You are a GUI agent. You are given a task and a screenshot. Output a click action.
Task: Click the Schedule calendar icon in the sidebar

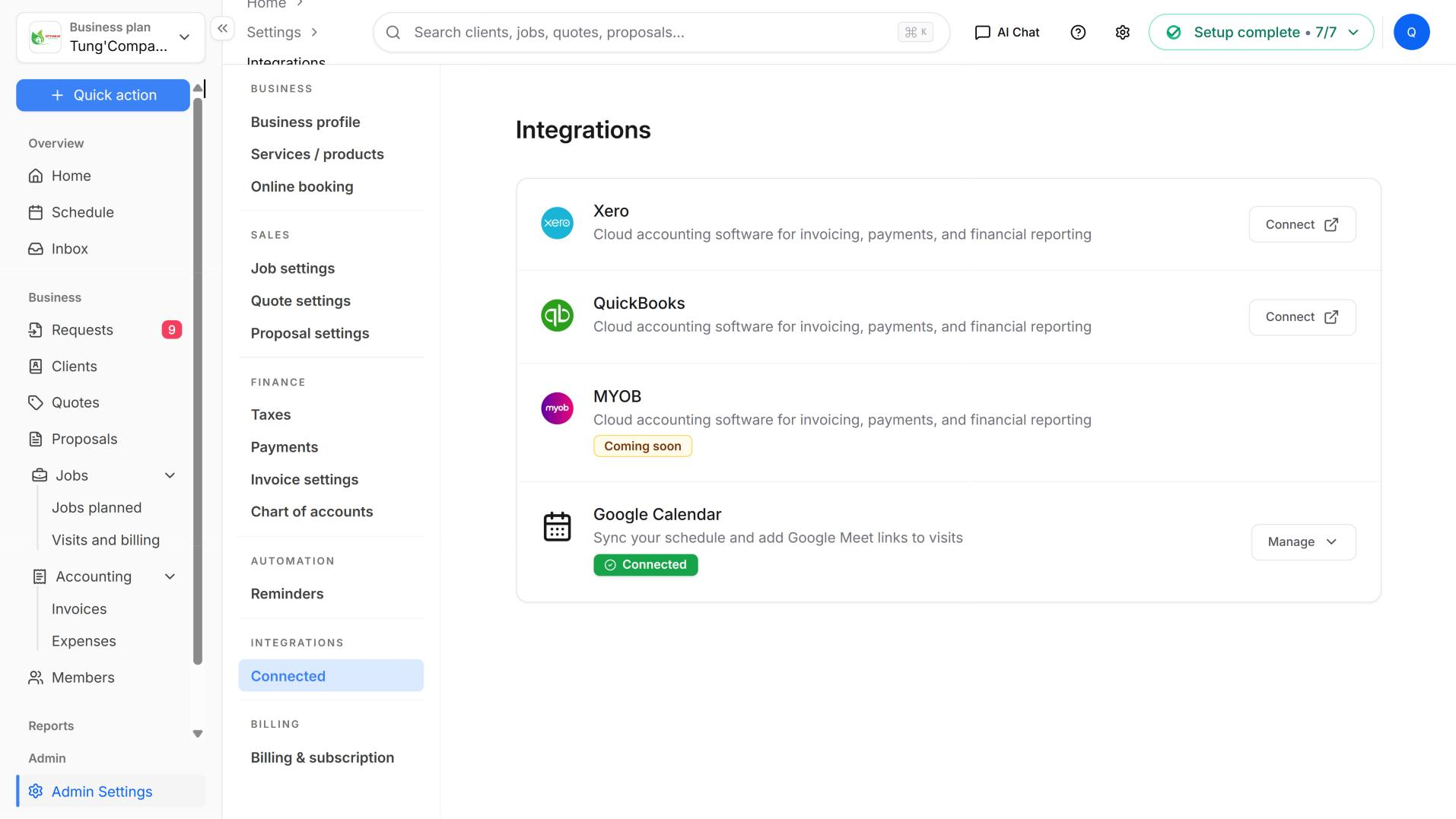pyautogui.click(x=36, y=212)
